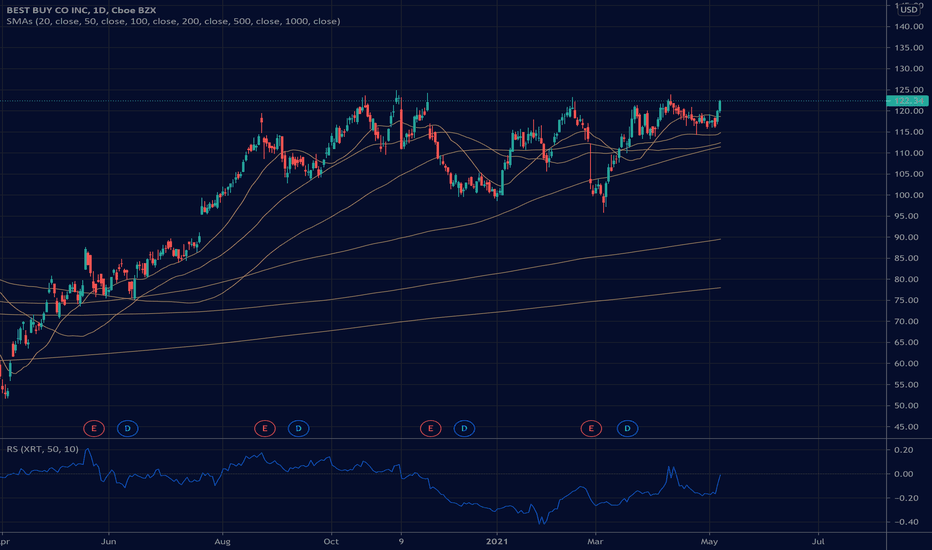932x550 pixels.
Task: Open the earnings marker E after August
Action: pos(265,428)
